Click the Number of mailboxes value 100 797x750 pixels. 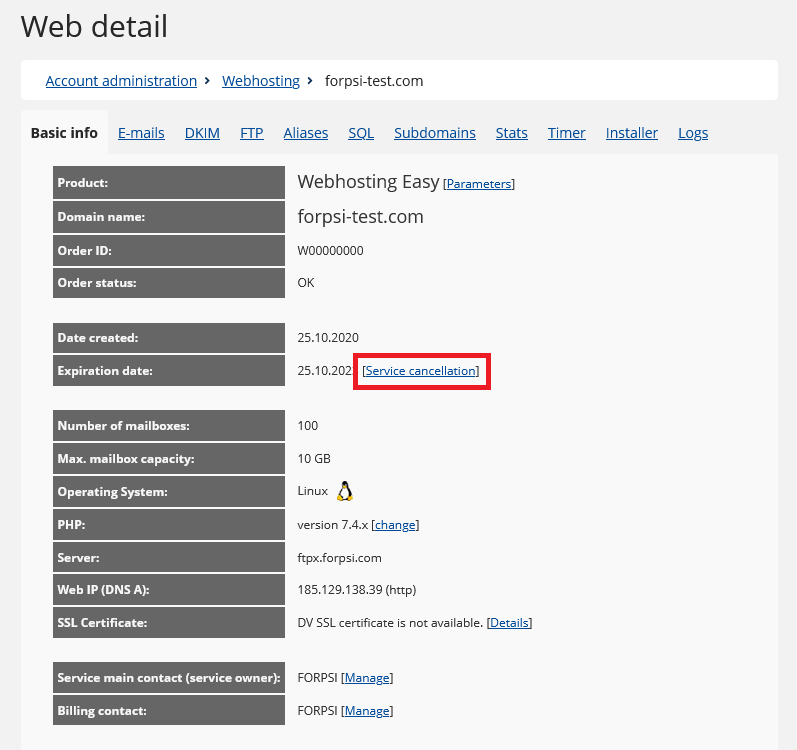click(308, 426)
